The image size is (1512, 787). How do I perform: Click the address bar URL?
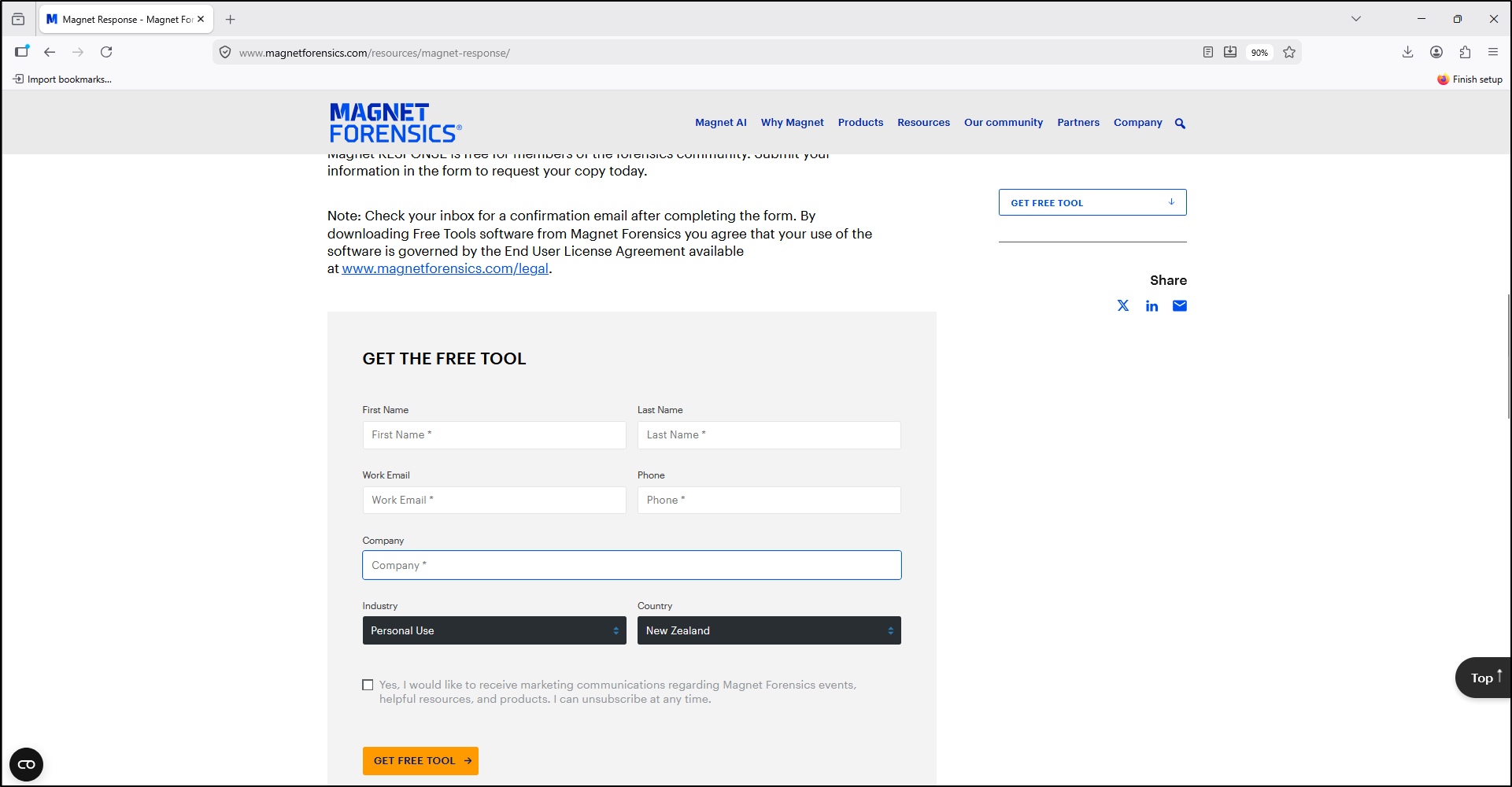[x=375, y=53]
